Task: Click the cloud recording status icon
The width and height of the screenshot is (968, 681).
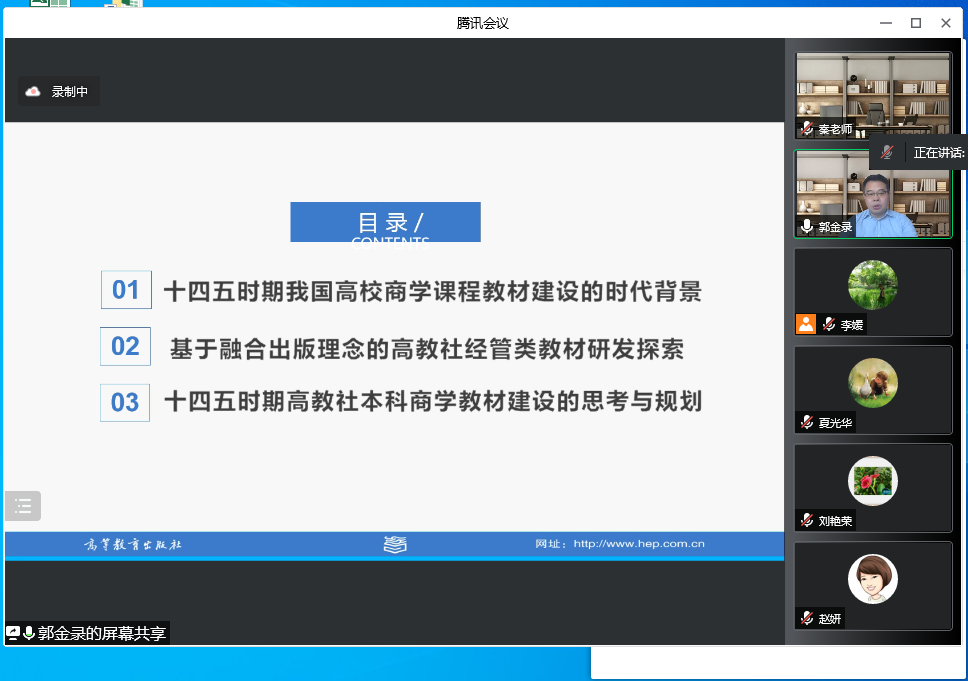Action: click(33, 92)
